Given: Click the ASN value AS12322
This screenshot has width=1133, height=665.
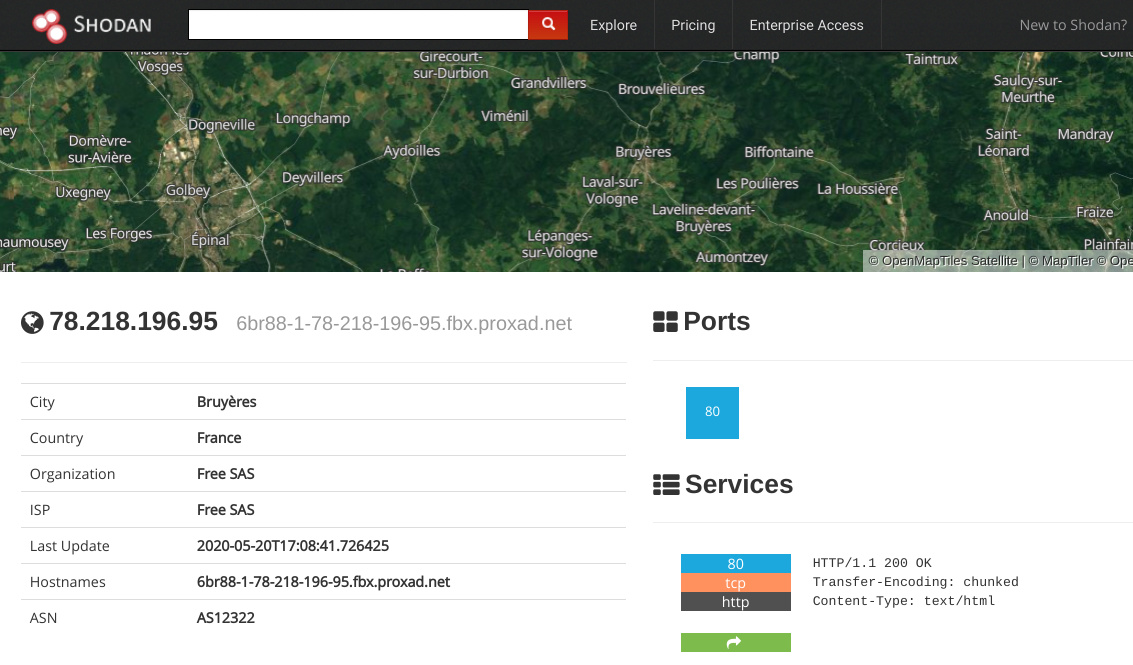Looking at the screenshot, I should click(x=225, y=618).
